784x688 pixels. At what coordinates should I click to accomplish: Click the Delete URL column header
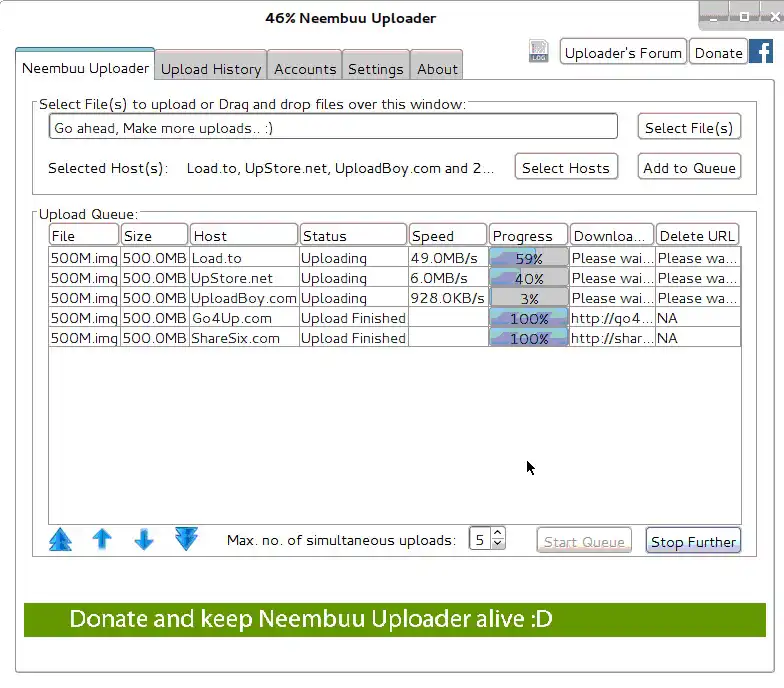coord(698,236)
